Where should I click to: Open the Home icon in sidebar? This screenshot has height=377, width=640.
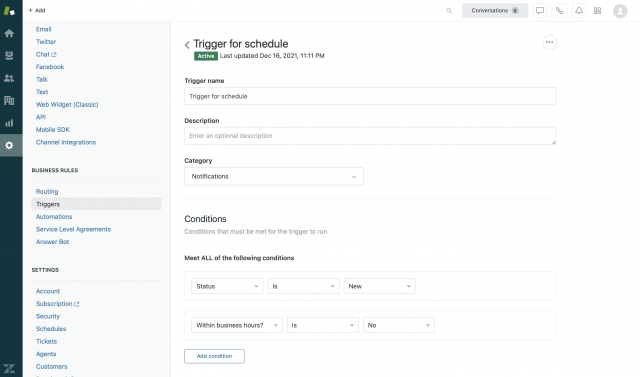coord(9,33)
